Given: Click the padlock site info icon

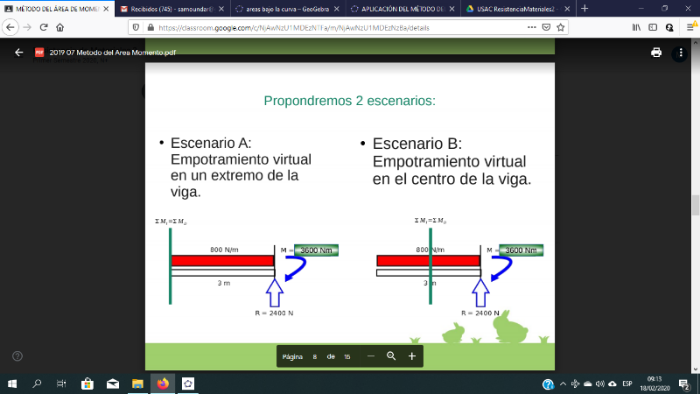Looking at the screenshot, I should (x=150, y=28).
